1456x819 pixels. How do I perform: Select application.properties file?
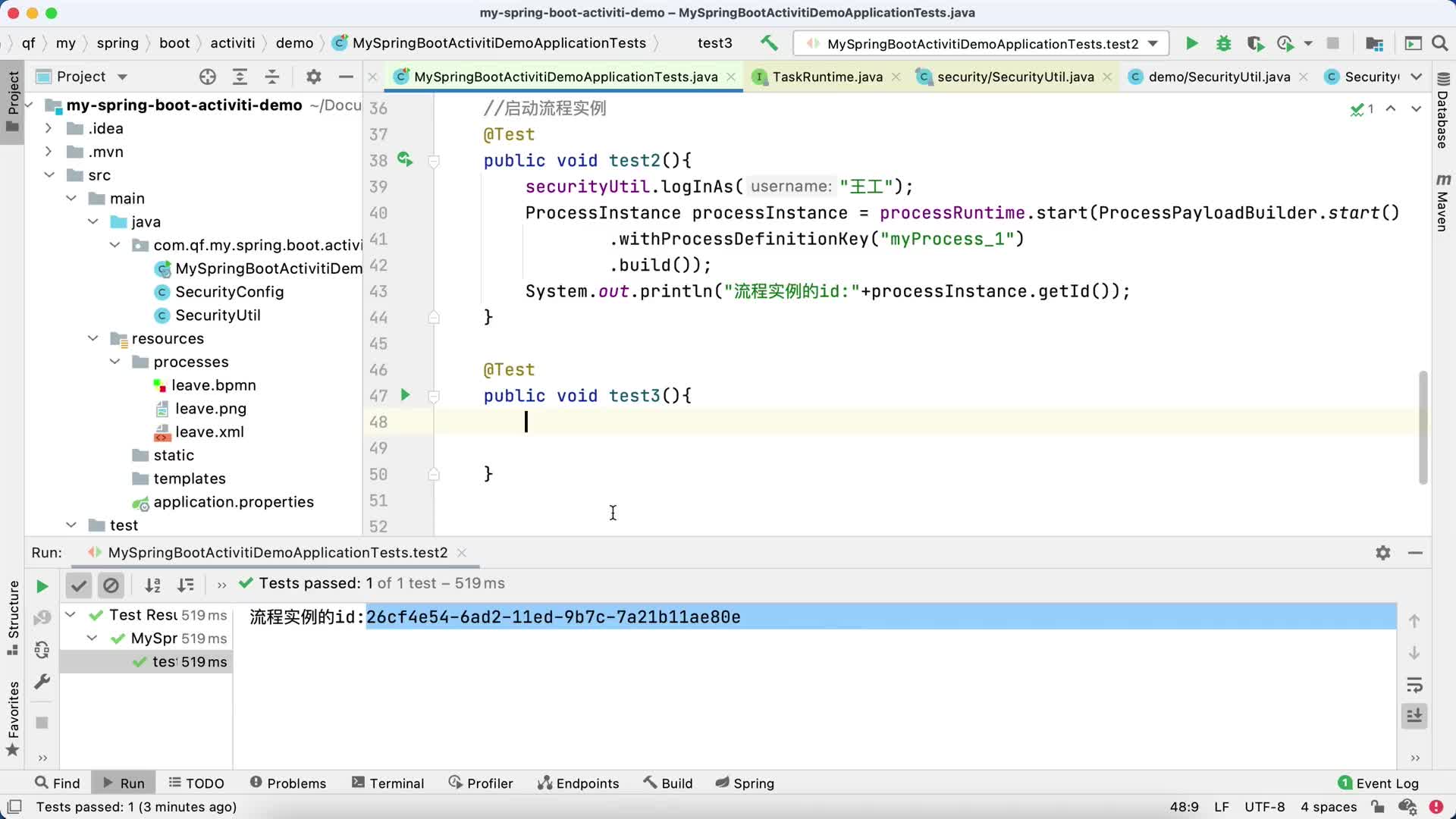tap(233, 502)
